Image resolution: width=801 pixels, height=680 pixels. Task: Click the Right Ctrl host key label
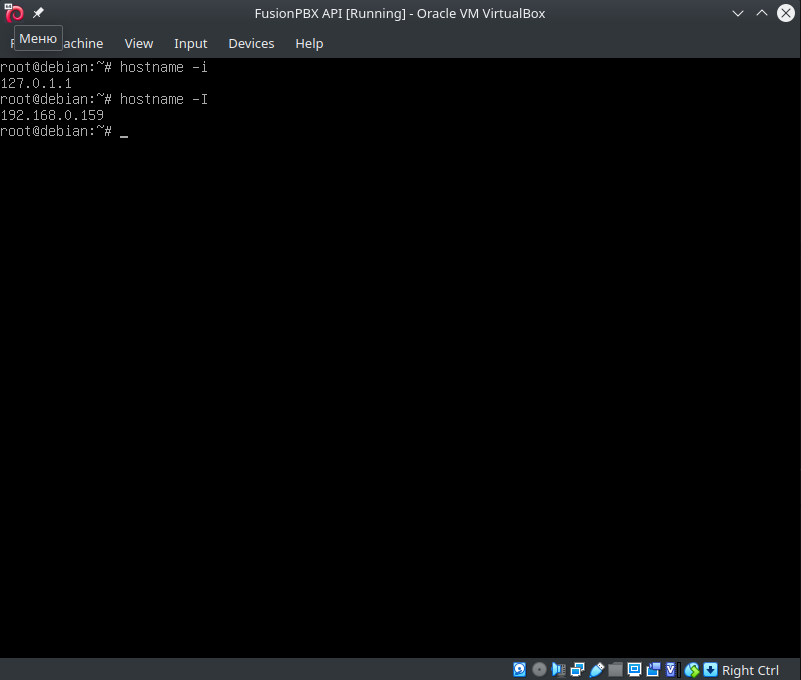point(750,670)
